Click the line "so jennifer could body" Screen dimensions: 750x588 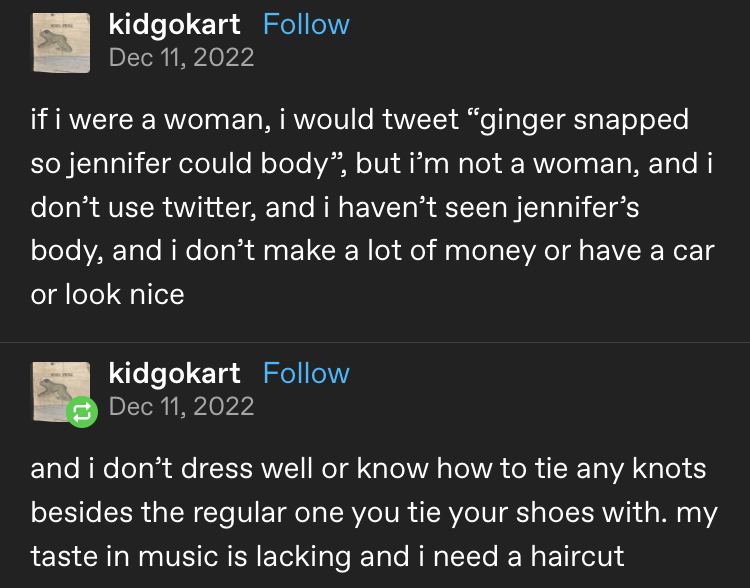pyautogui.click(x=372, y=164)
